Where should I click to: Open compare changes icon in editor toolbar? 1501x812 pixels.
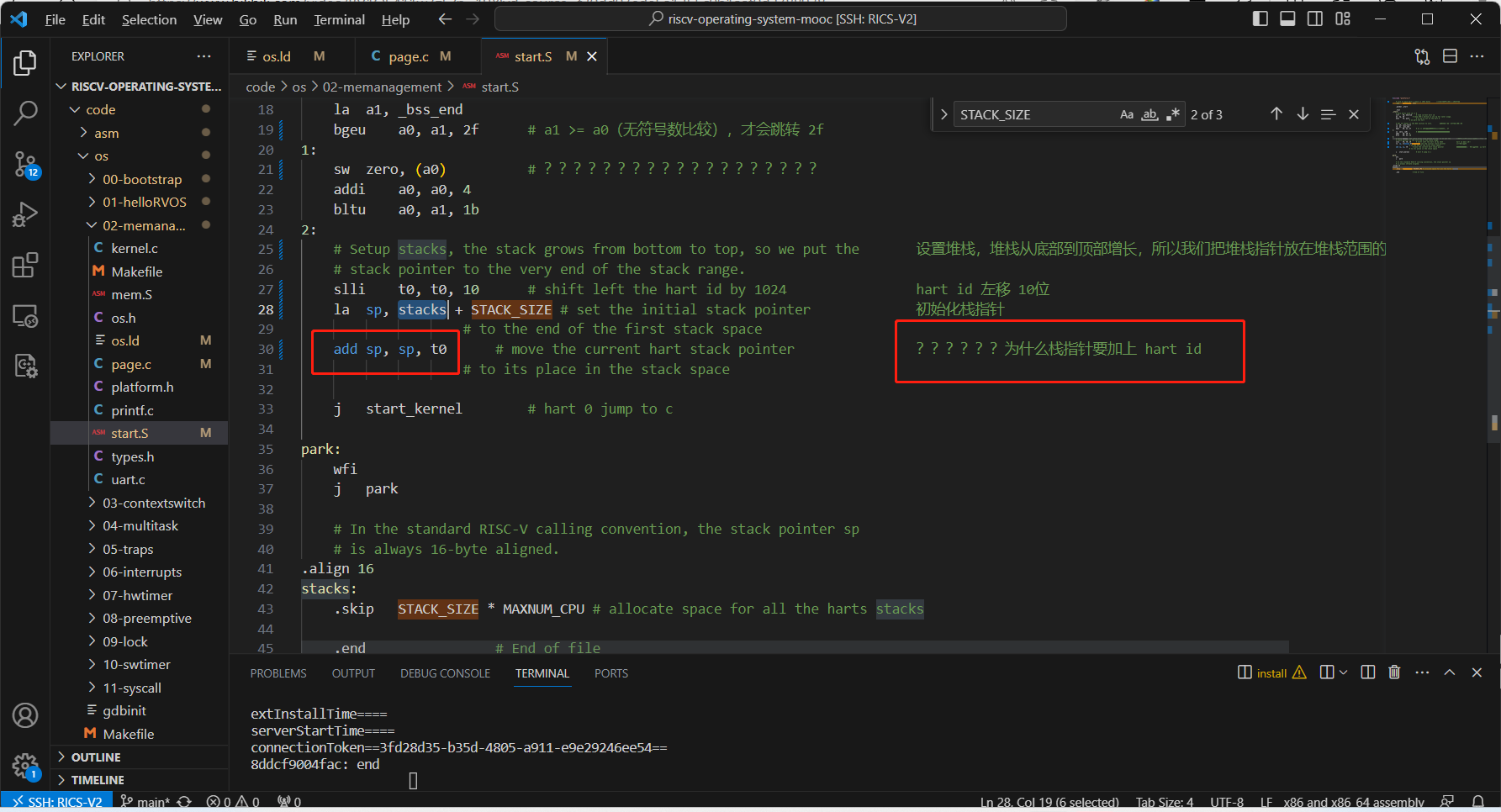(1422, 56)
